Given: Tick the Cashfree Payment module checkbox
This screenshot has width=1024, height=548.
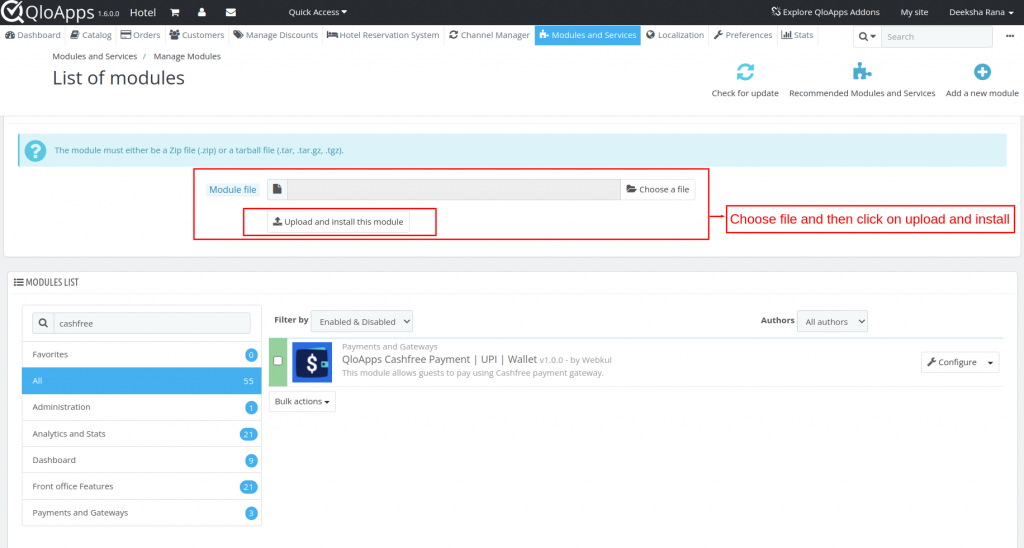Looking at the screenshot, I should 278,361.
